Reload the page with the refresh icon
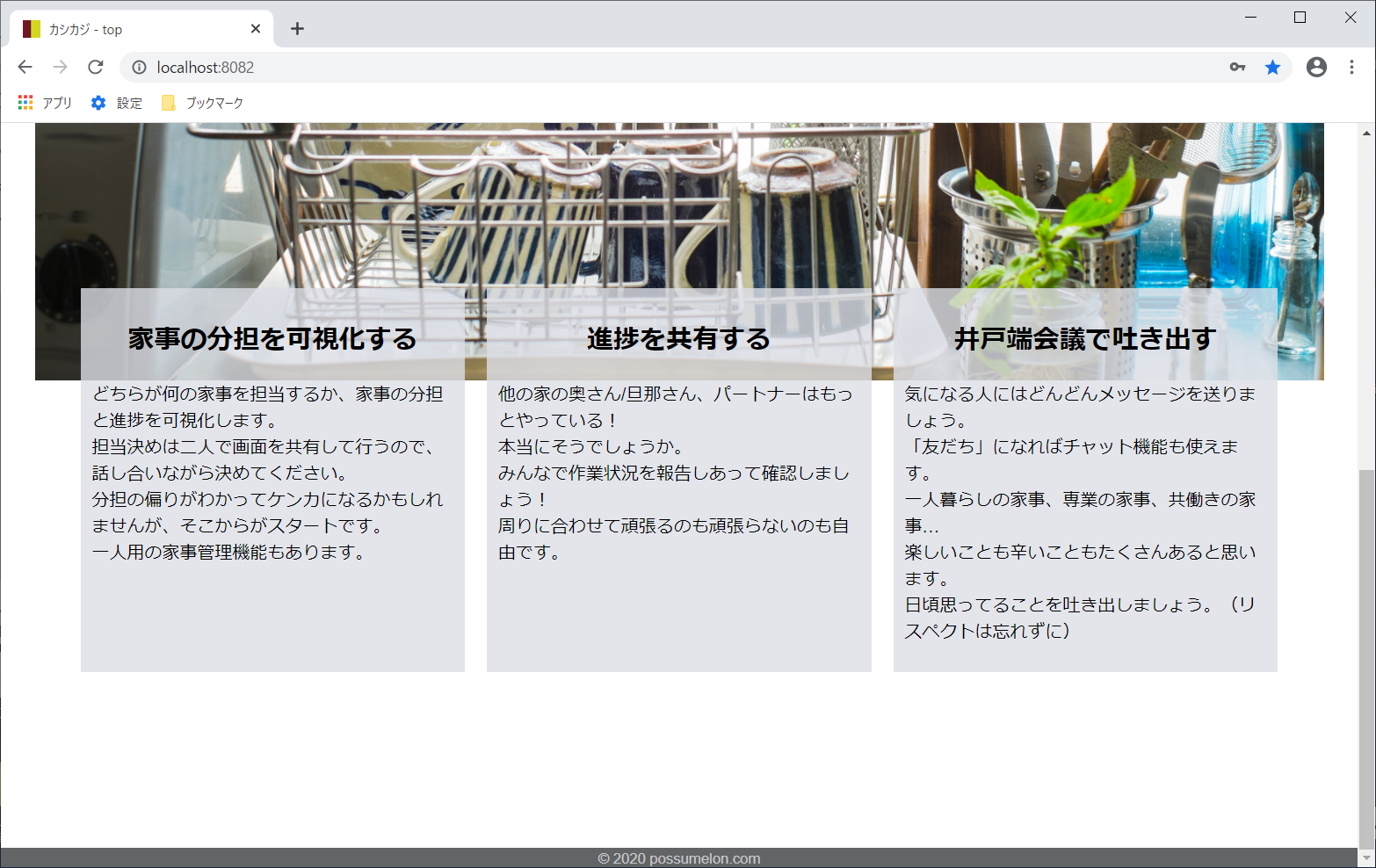 click(96, 67)
